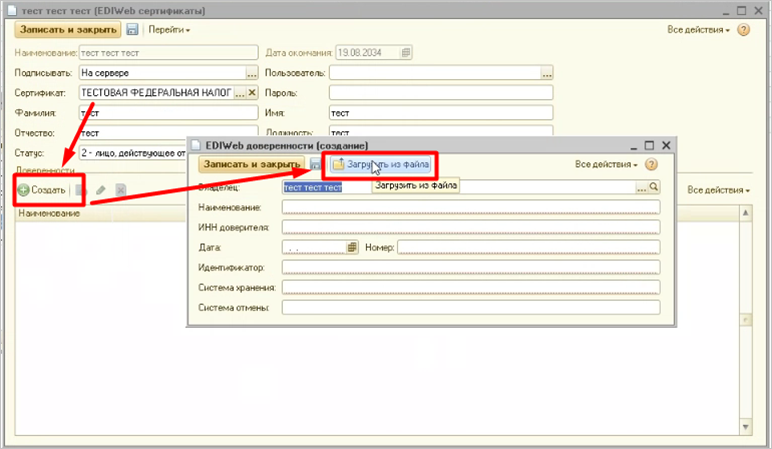Click the save diskette icon in main window
772x449 pixels.
click(132, 30)
